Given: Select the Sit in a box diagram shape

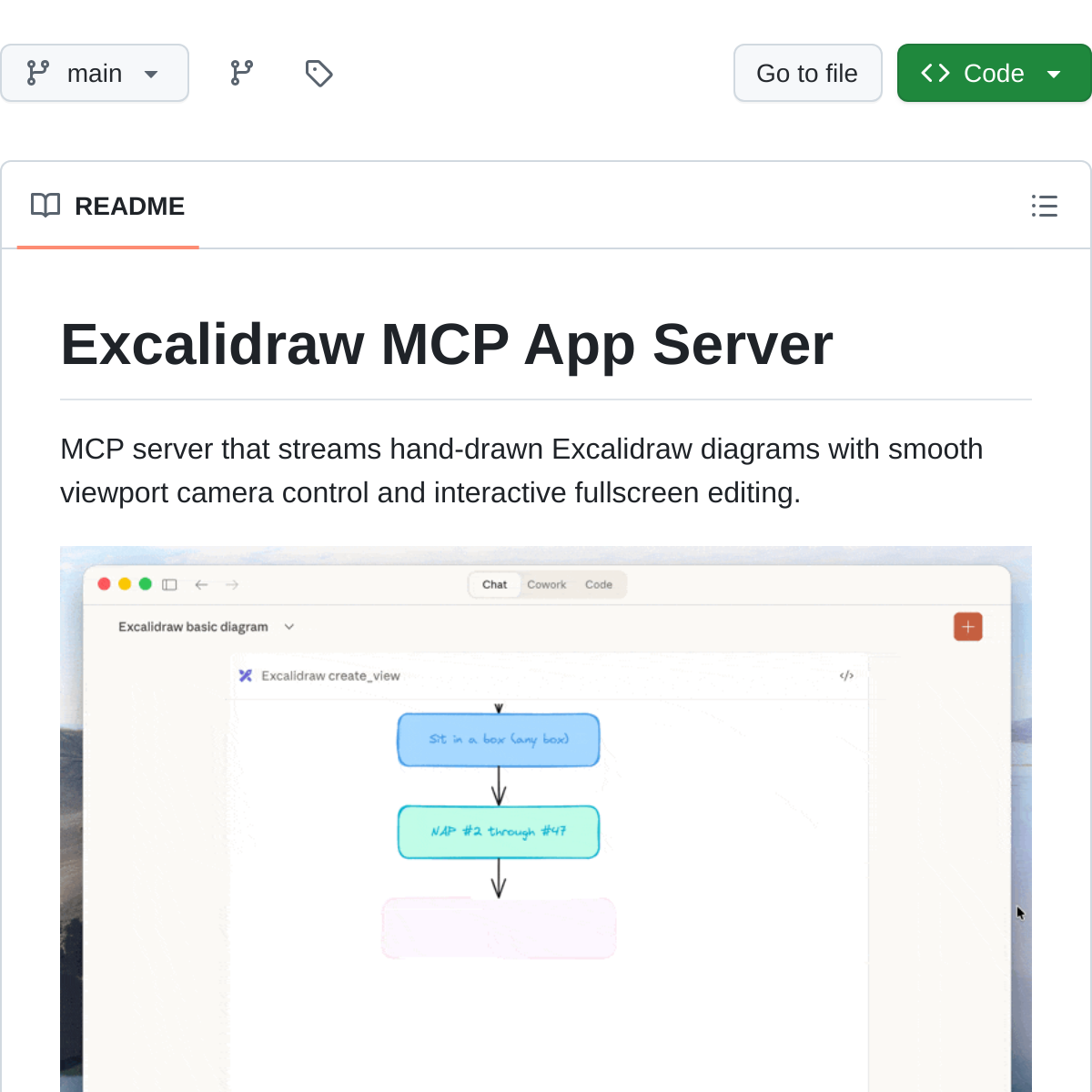Looking at the screenshot, I should [x=498, y=740].
